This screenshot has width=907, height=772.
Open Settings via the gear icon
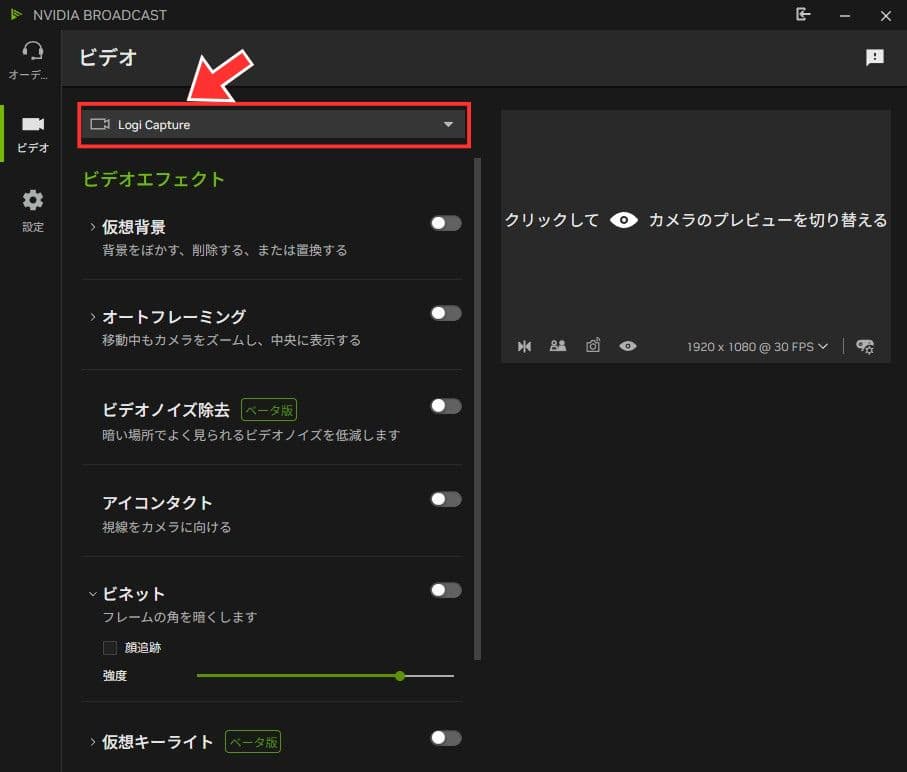click(32, 200)
